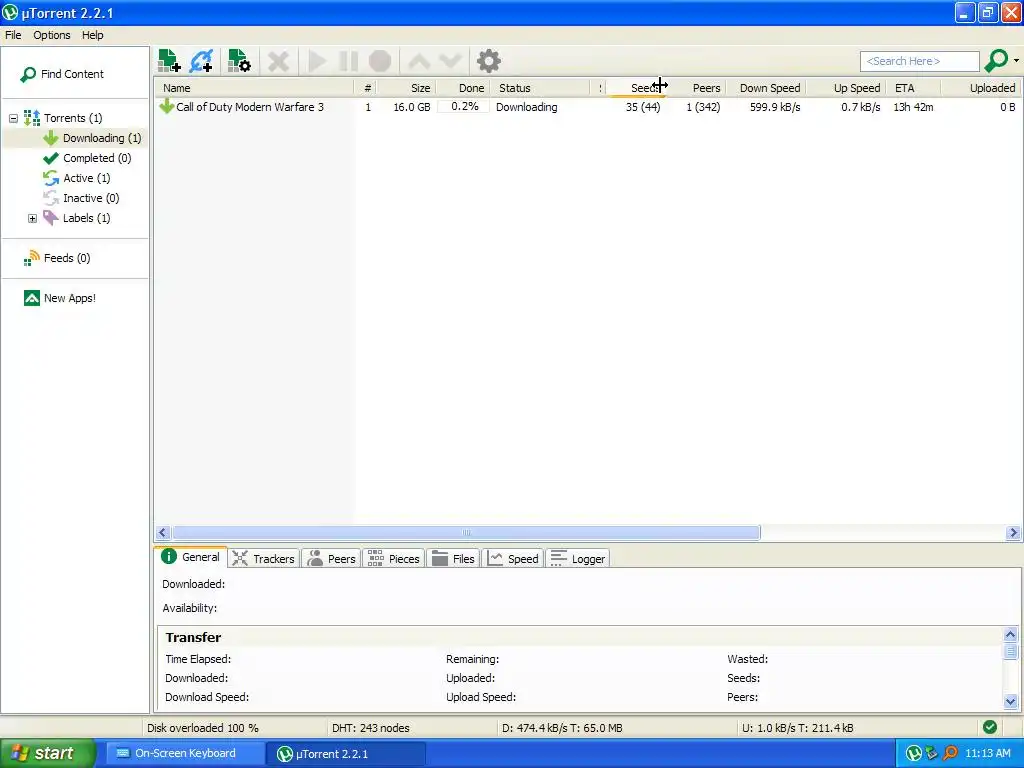Screen dimensions: 1024x768
Task: Select the Inactive (0) category
Action: pyautogui.click(x=81, y=198)
